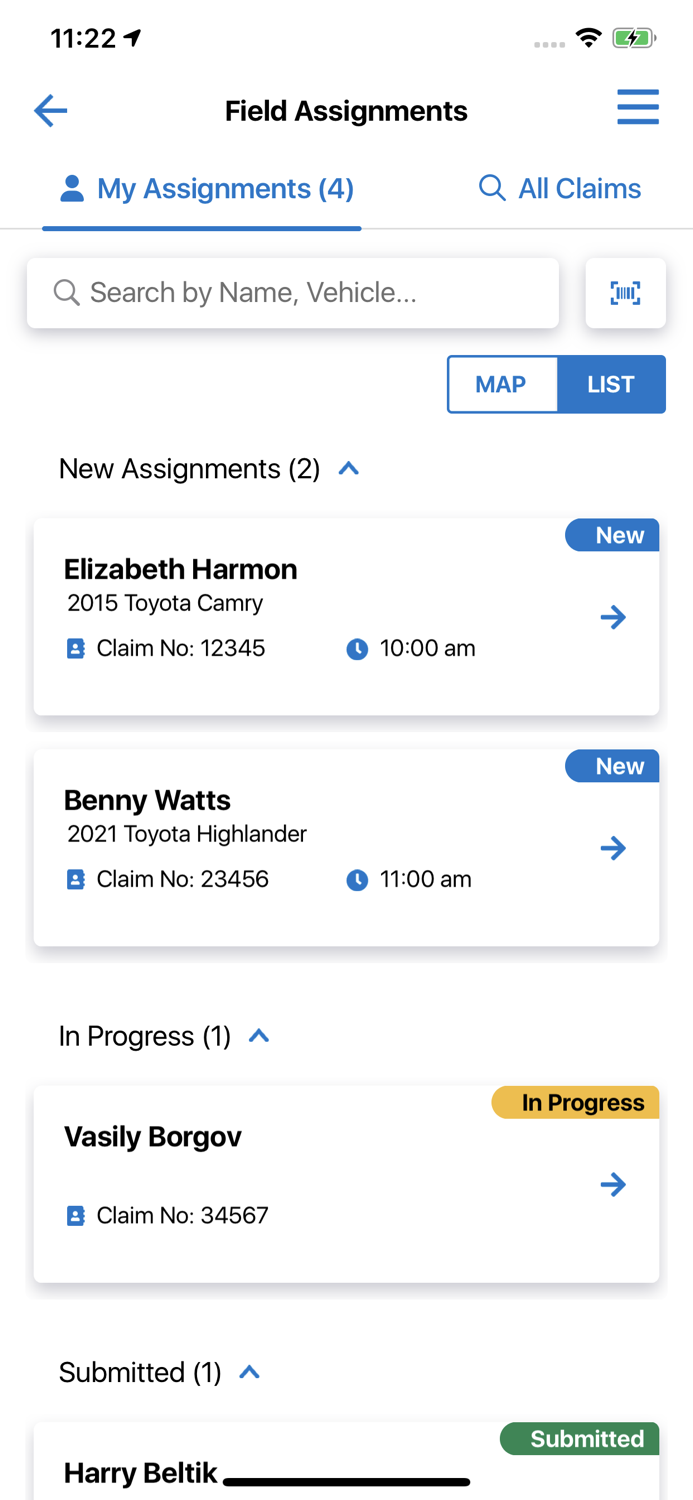Tap the In Progress status badge
This screenshot has width=693, height=1500.
[574, 1102]
